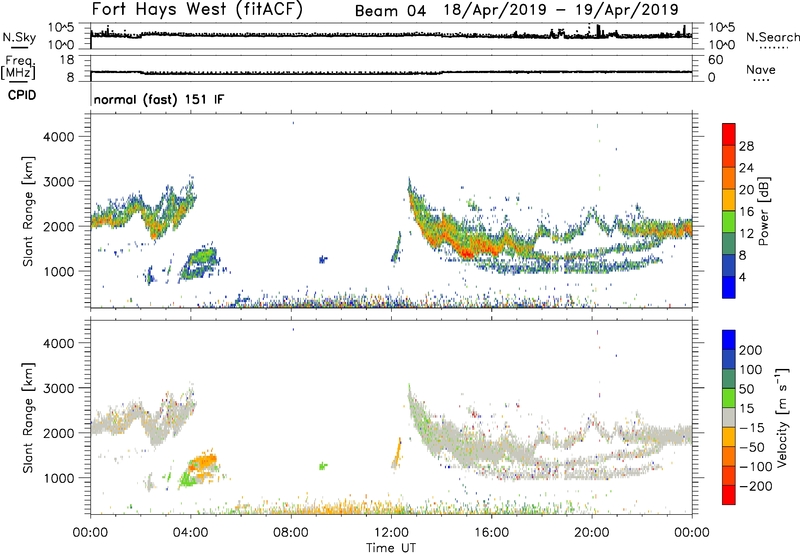Click the 'Fort Hays West (fitACF)' title
This screenshot has height=554, width=800.
(197, 10)
